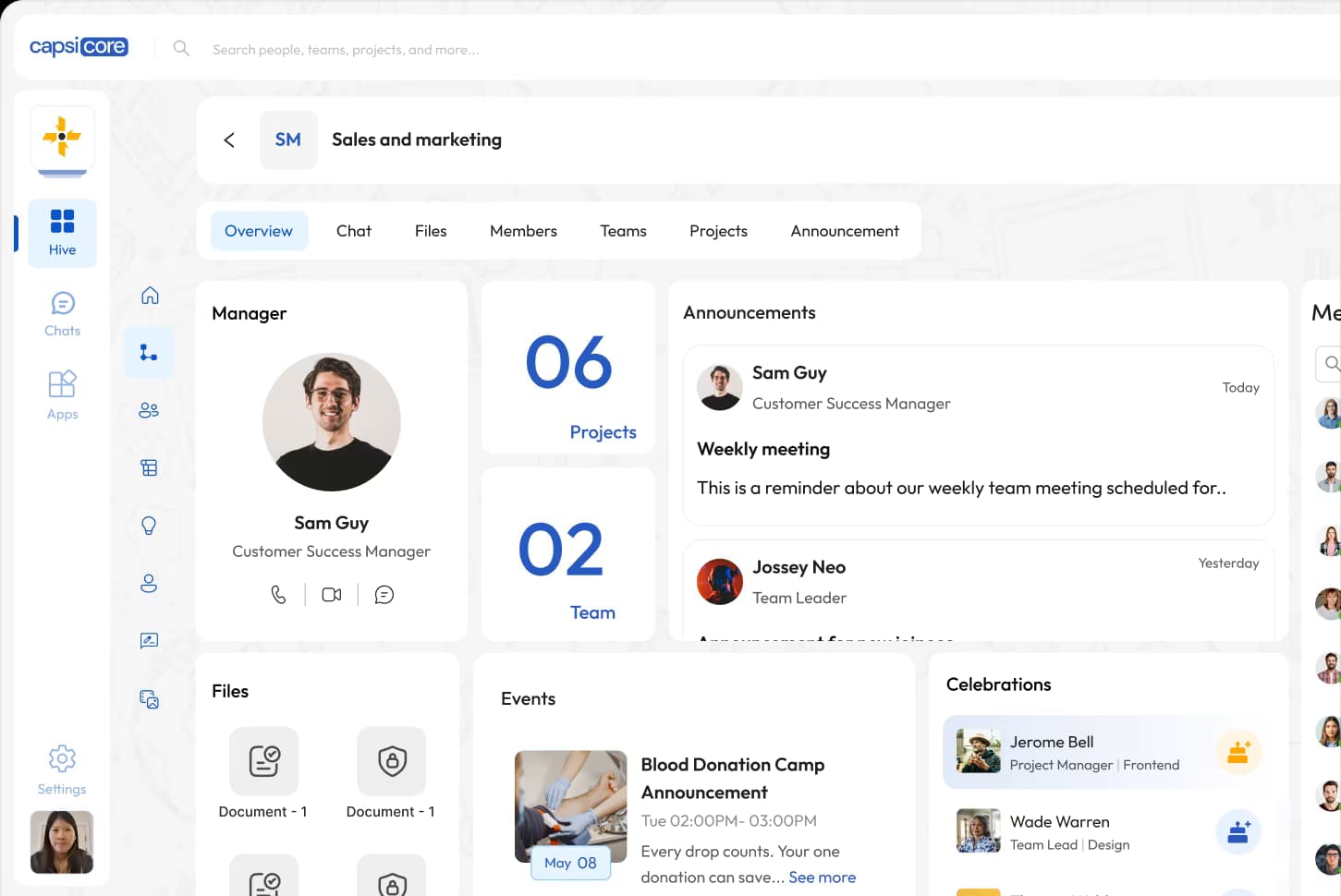Click See more link on Blood Donation event
This screenshot has width=1341, height=896.
tap(822, 878)
